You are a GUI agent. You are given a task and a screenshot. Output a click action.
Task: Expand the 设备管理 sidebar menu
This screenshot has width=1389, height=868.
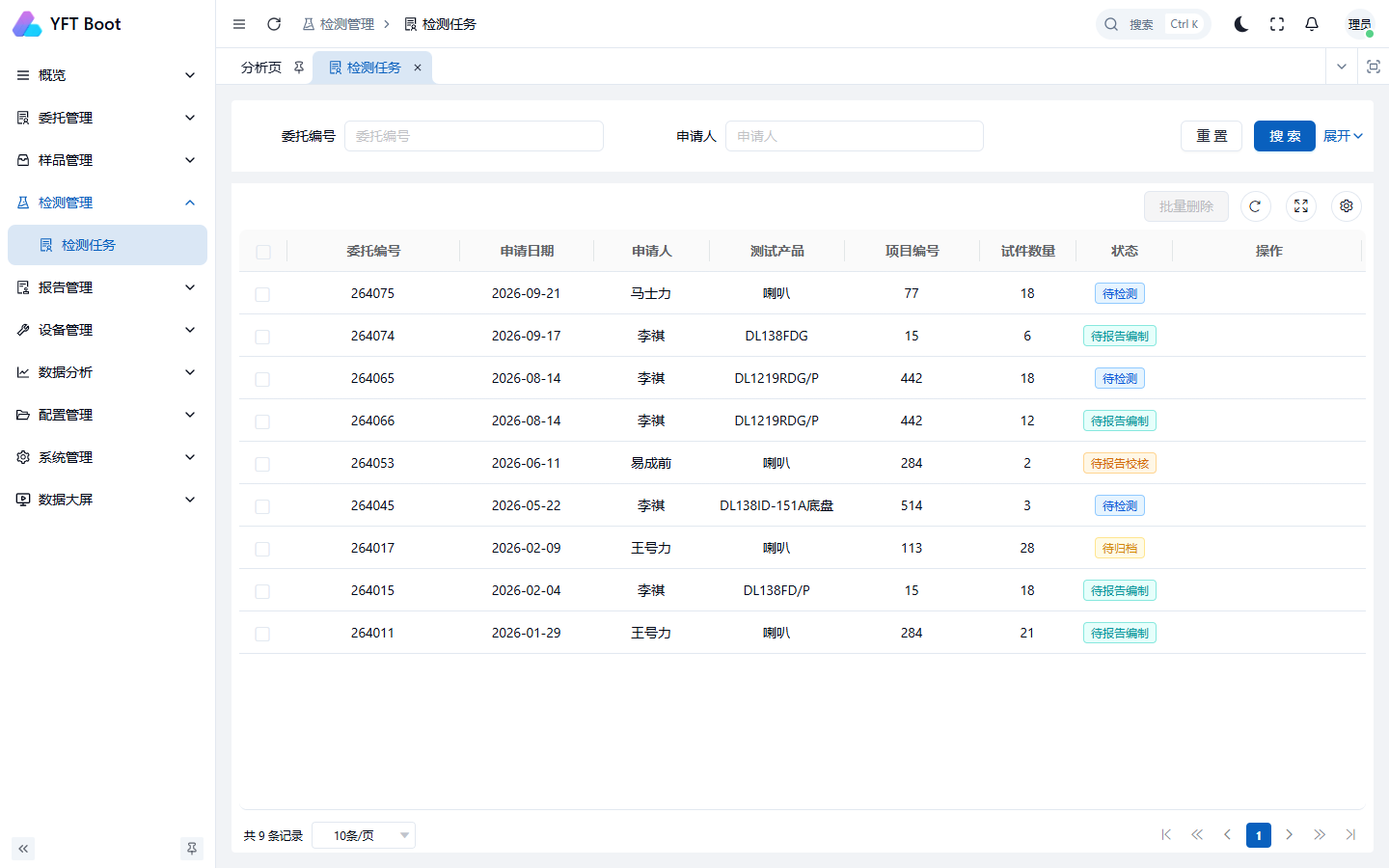107,330
